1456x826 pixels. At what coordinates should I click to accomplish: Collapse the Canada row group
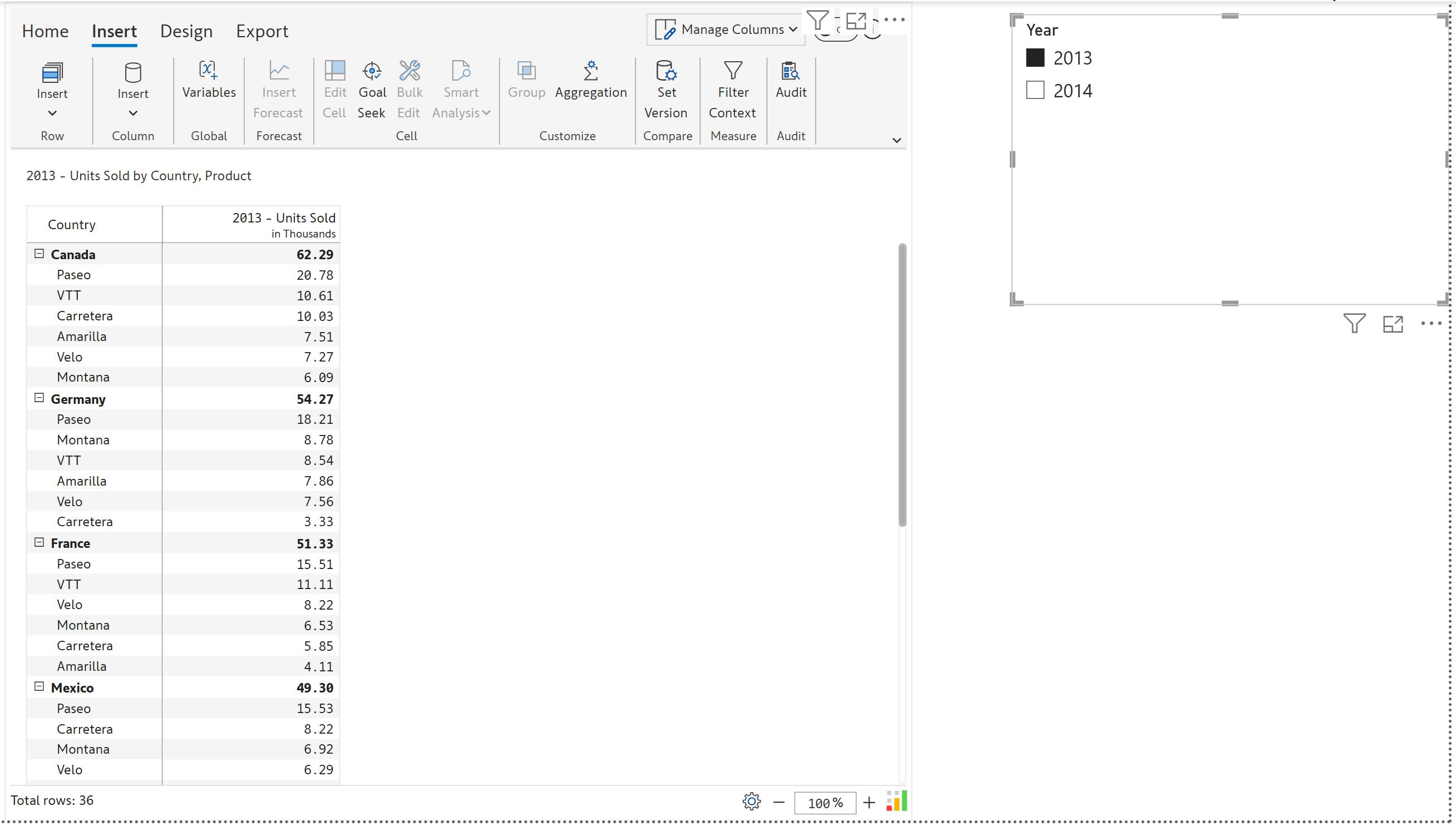tap(39, 254)
